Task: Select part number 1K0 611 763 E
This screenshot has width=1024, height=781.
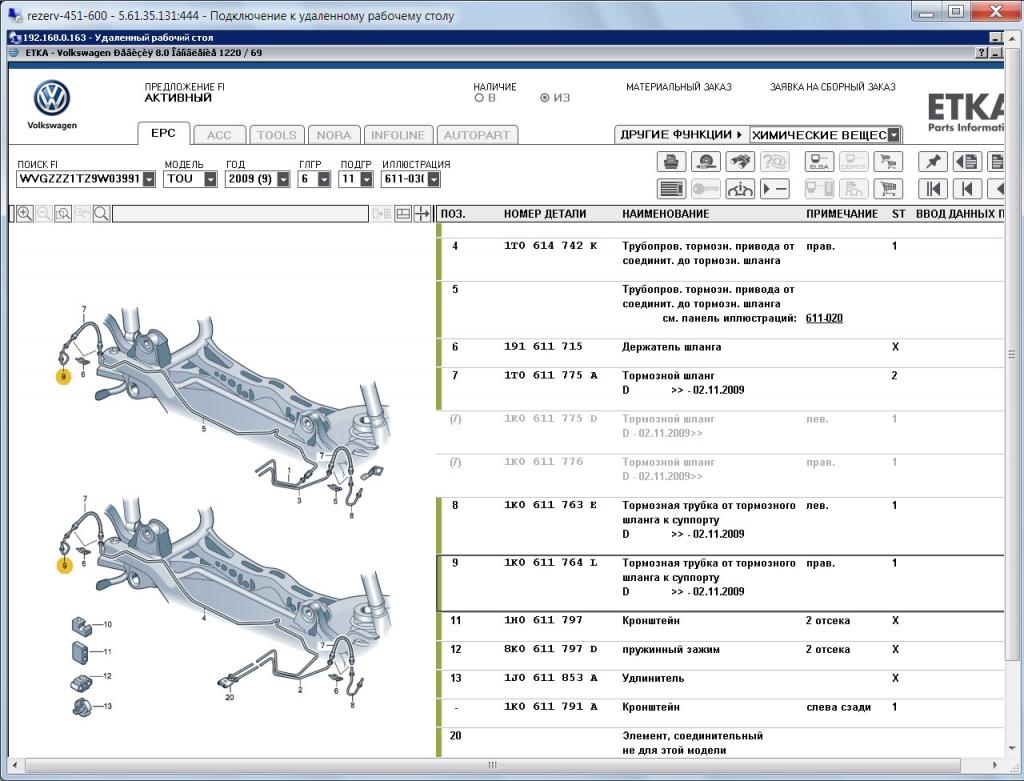Action: (x=551, y=505)
